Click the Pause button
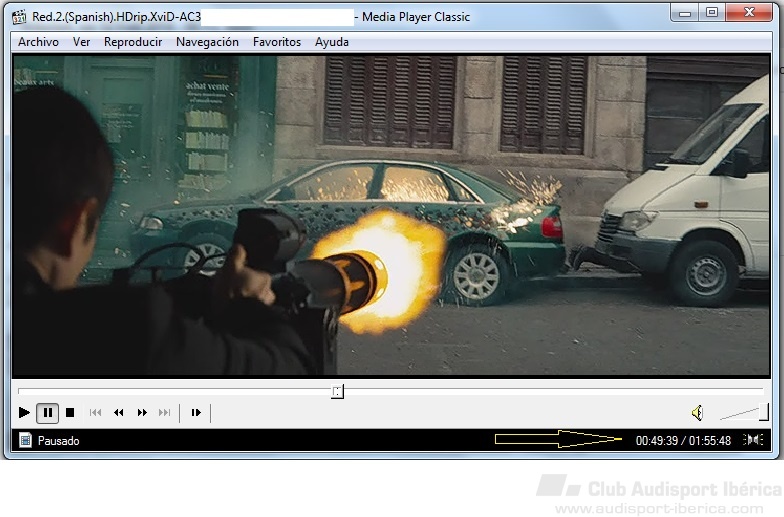784x517 pixels. pyautogui.click(x=48, y=412)
